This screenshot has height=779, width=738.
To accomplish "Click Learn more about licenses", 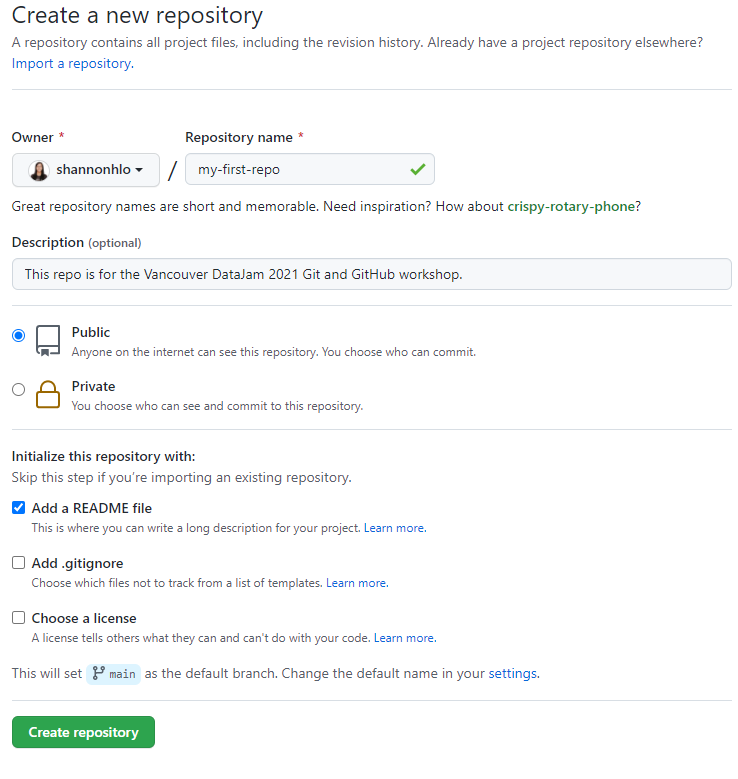I will 404,638.
